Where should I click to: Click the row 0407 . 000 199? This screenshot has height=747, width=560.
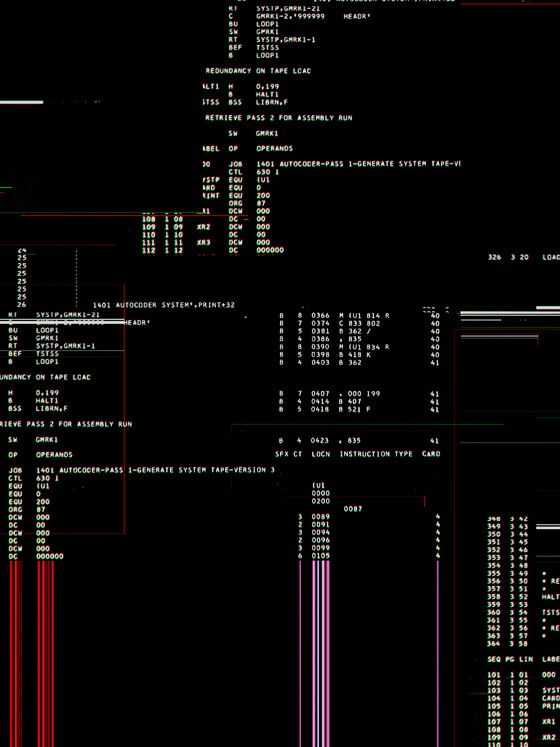coord(359,394)
